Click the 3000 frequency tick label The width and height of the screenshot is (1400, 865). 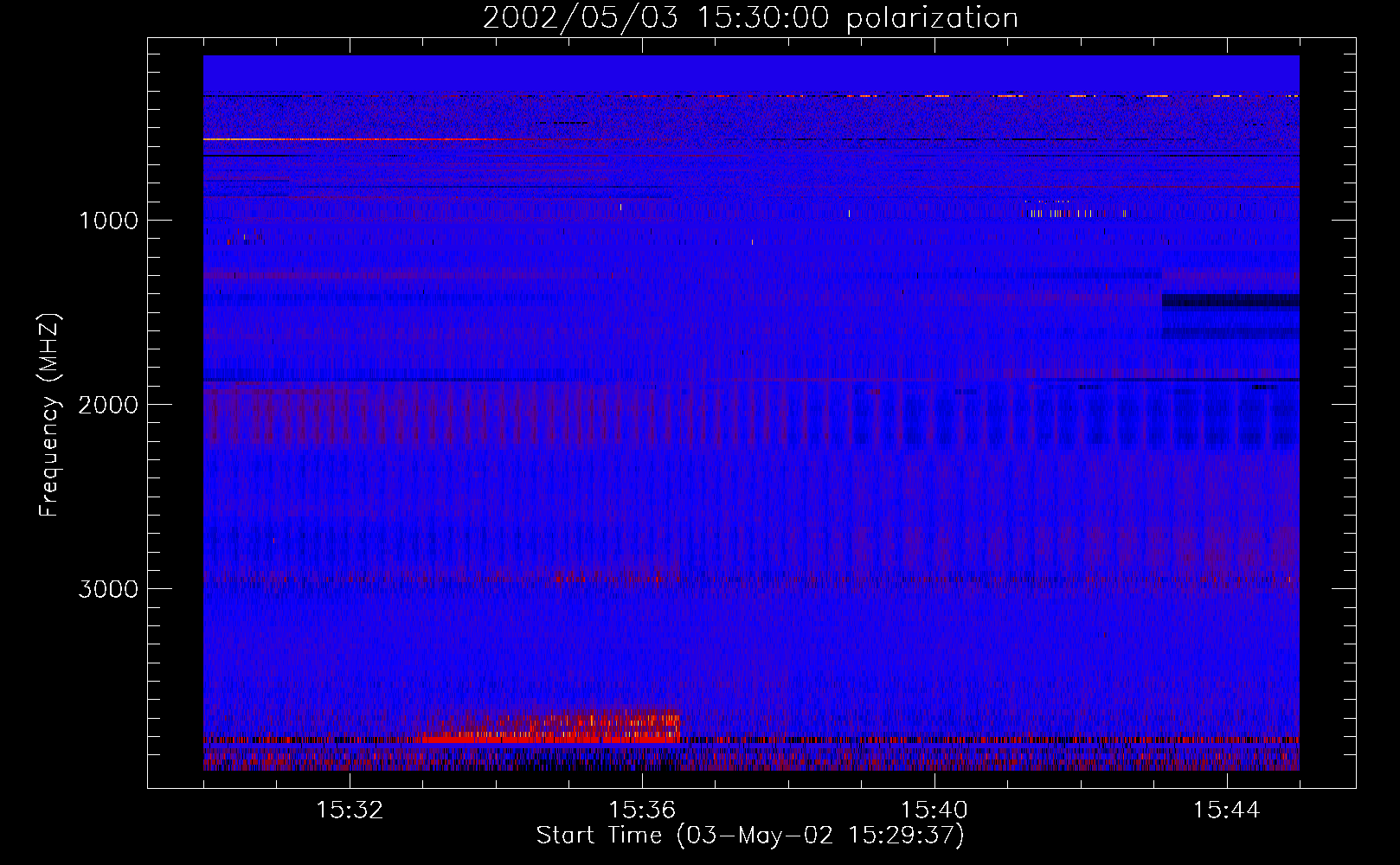click(x=108, y=589)
